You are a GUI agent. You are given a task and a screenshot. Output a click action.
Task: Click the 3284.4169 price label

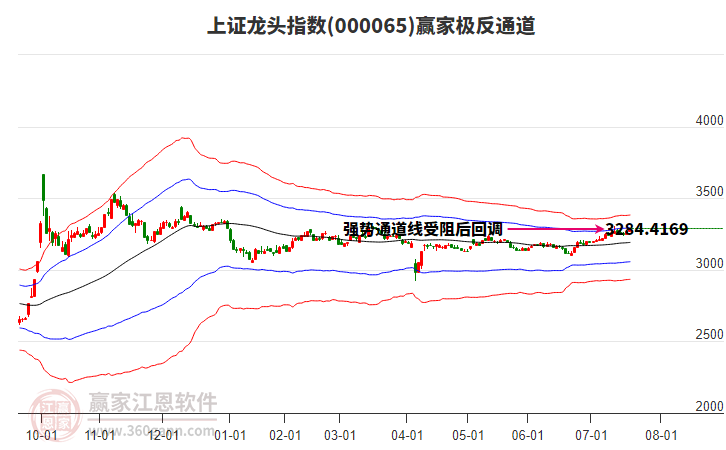[647, 229]
